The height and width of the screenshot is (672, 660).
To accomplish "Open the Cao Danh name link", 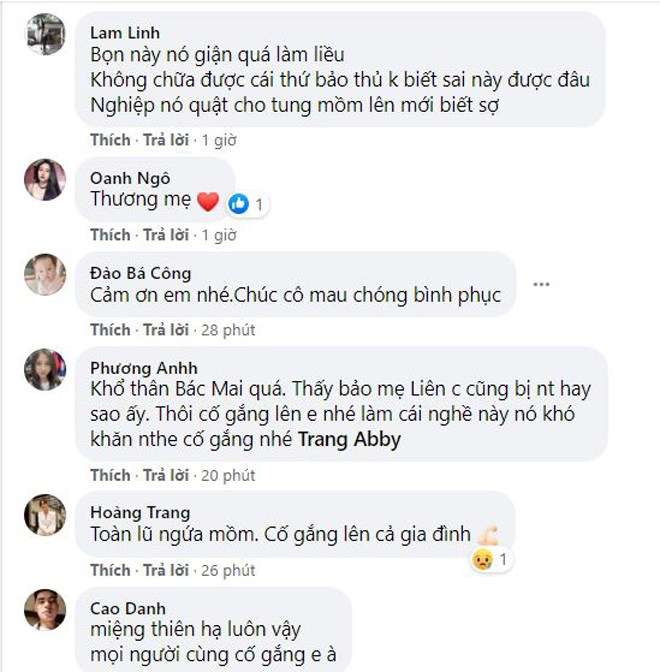I will tap(127, 608).
